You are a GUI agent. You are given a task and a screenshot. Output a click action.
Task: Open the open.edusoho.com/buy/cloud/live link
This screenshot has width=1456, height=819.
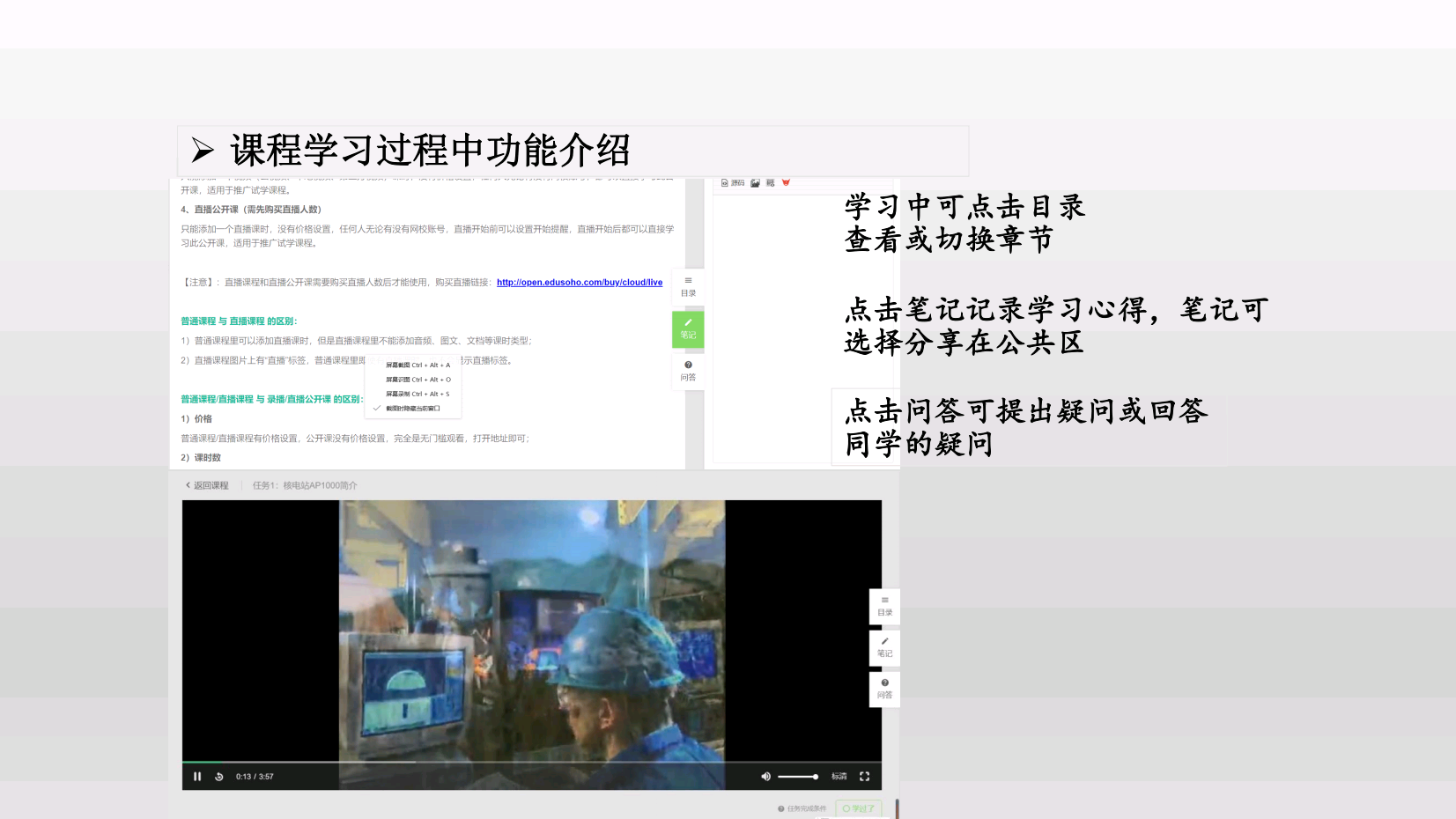point(579,283)
